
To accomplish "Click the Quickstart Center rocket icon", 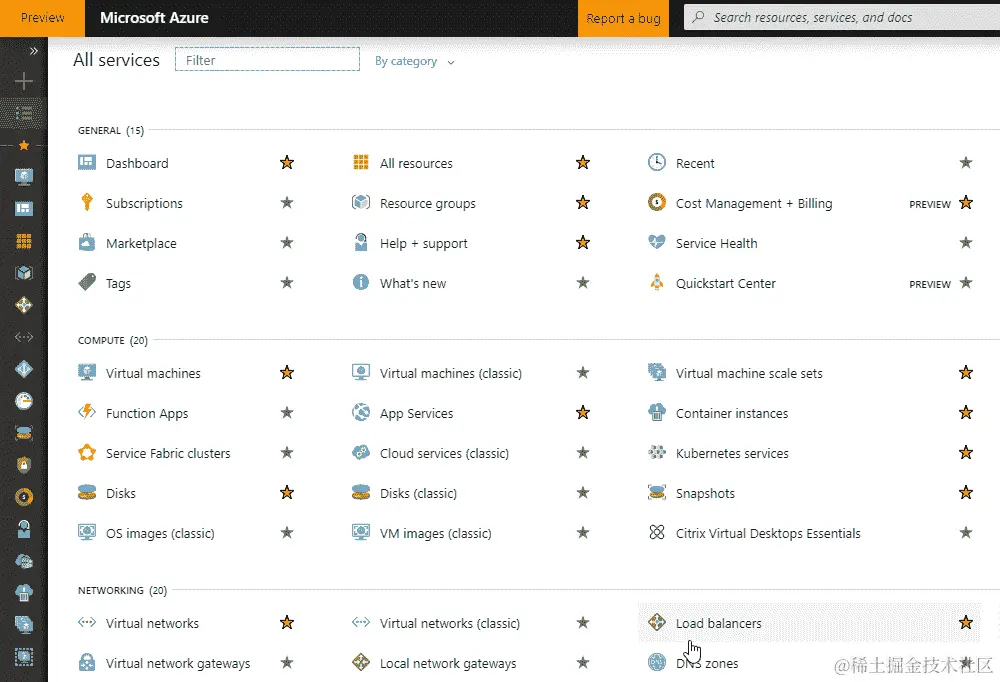I will pos(657,282).
